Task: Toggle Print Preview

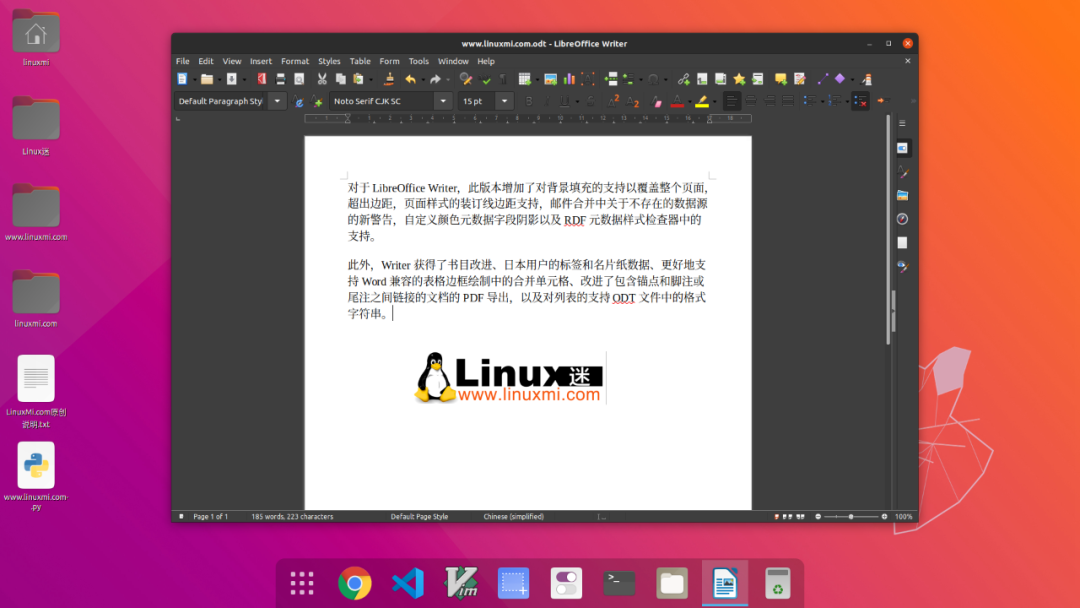Action: pos(299,79)
